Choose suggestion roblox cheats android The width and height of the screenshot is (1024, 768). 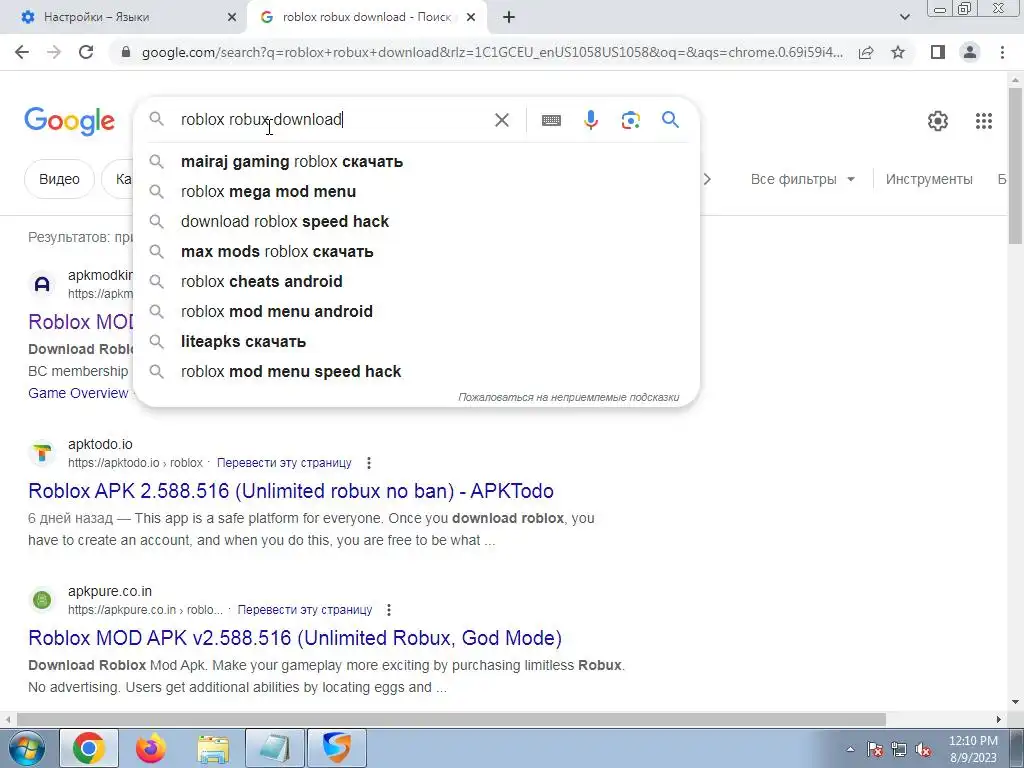417,281
